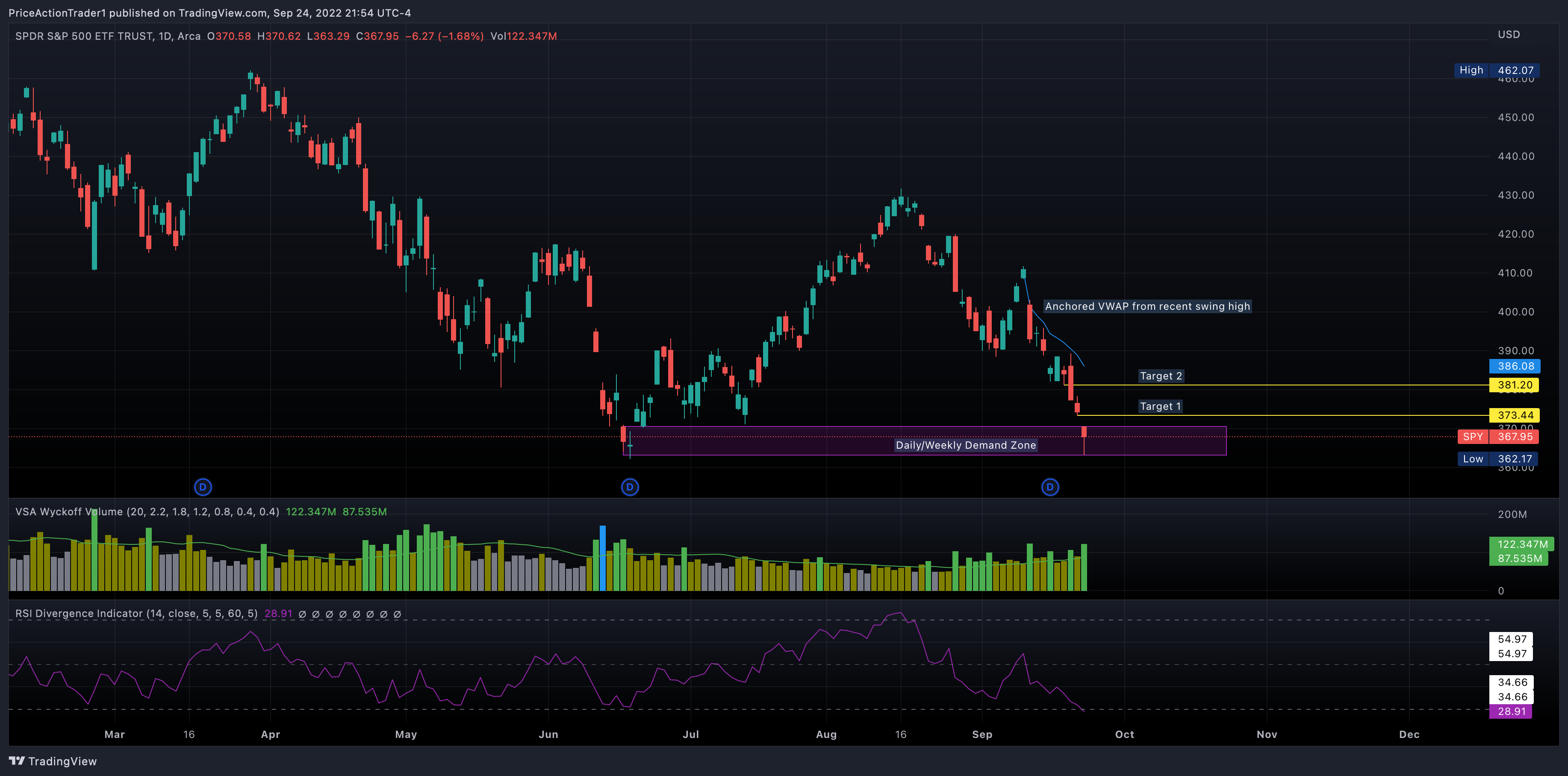Screen dimensions: 1568x776
Task: Select the RSI Divergence Indicator legend
Action: 136,614
